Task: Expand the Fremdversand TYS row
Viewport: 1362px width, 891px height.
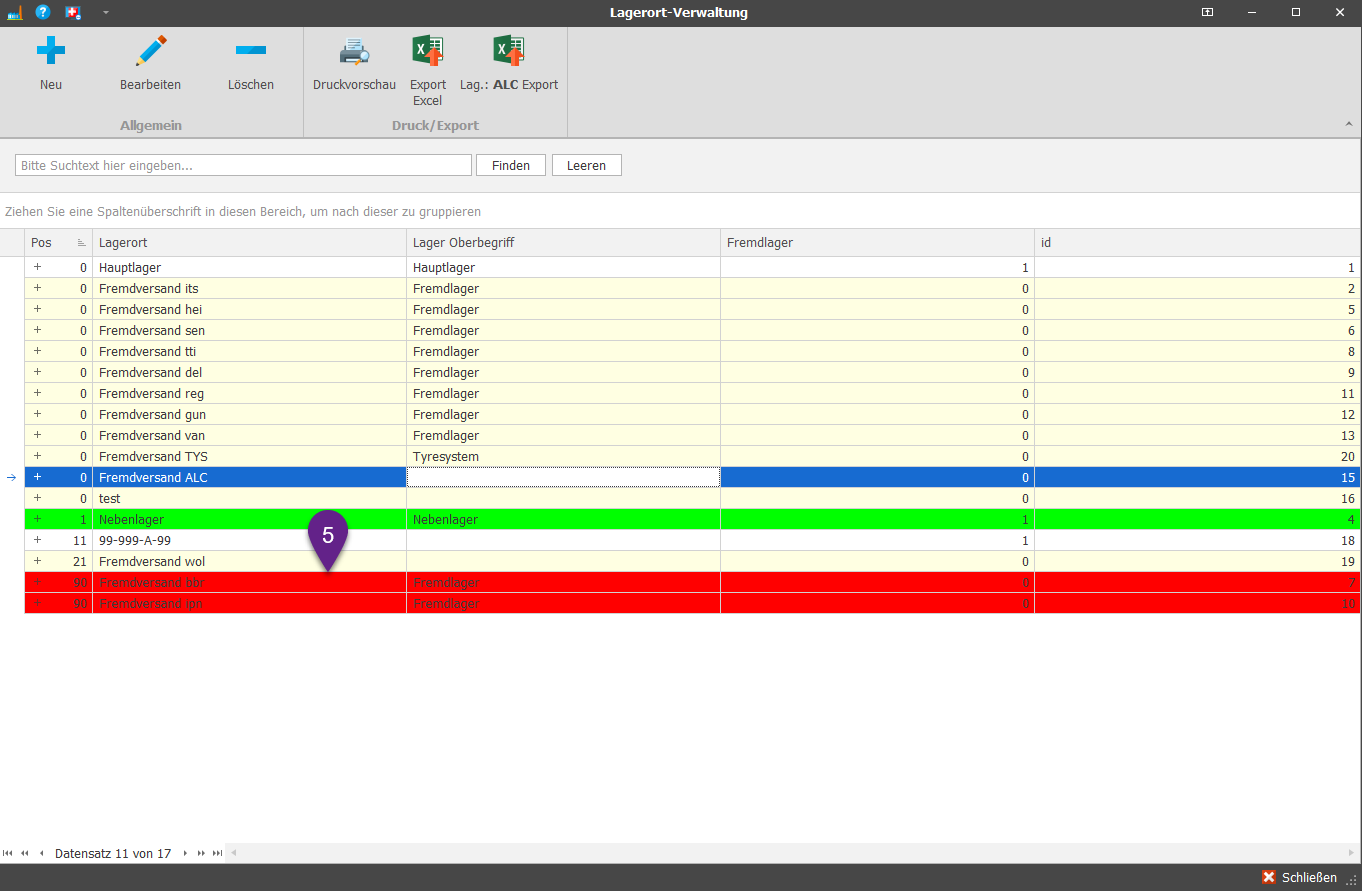Action: (38, 456)
